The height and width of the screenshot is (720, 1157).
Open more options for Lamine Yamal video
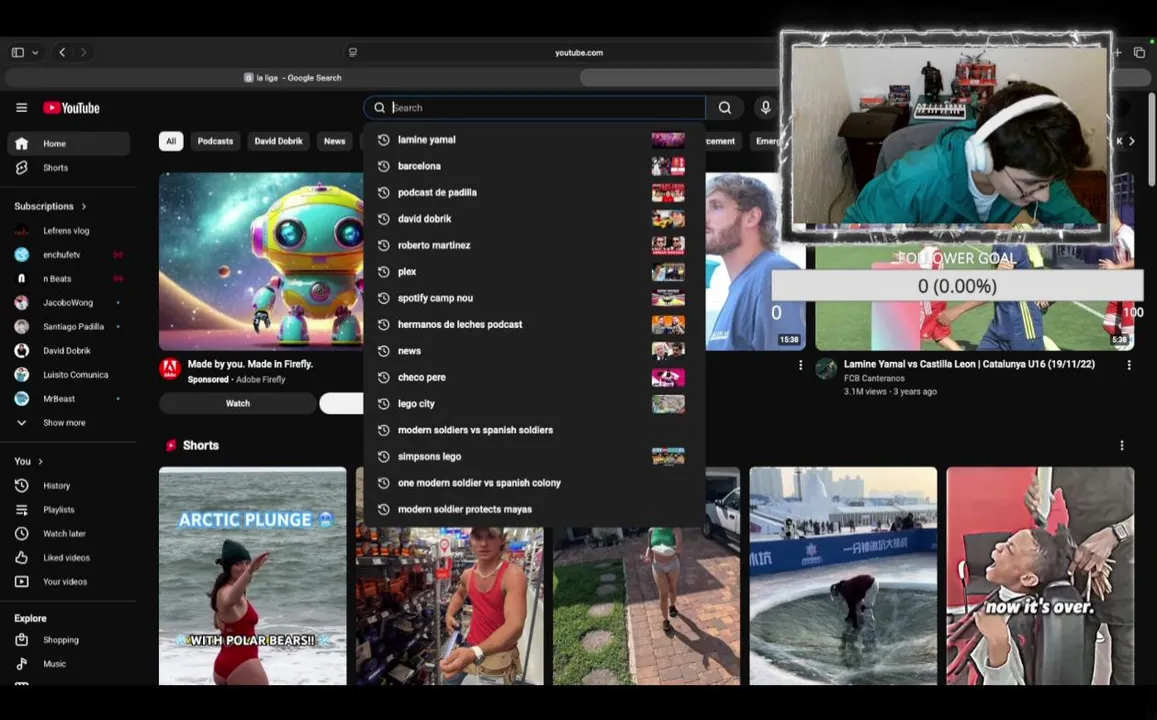pos(1128,365)
